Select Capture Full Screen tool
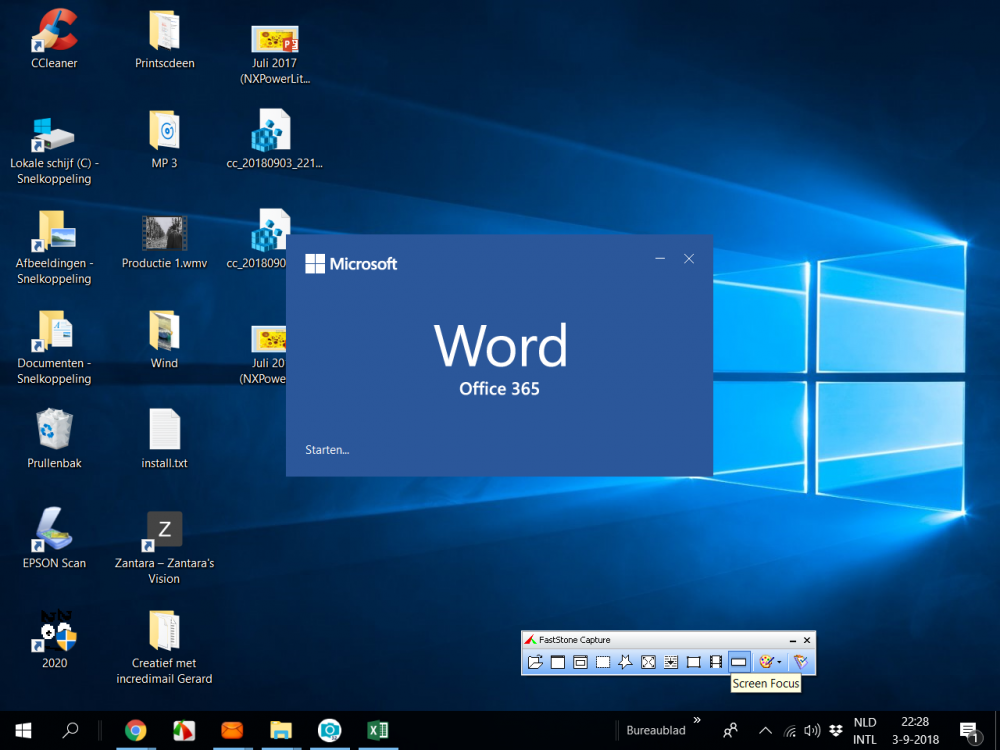Image resolution: width=1000 pixels, height=750 pixels. tap(648, 662)
